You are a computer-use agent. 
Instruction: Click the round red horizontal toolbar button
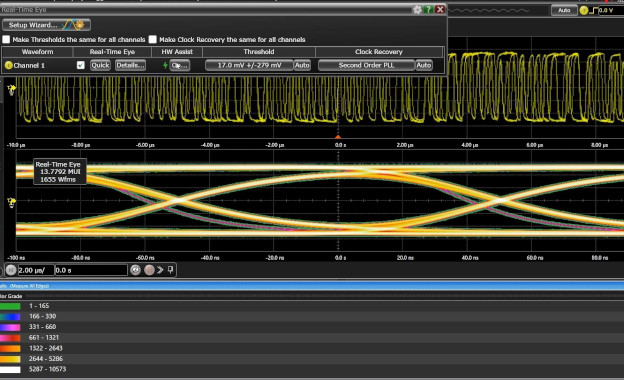pos(149,270)
